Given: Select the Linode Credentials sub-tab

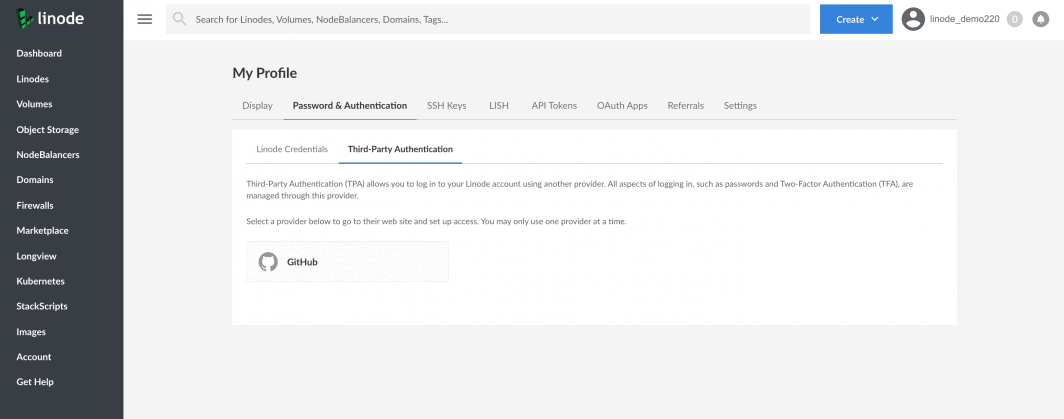Looking at the screenshot, I should 292,149.
